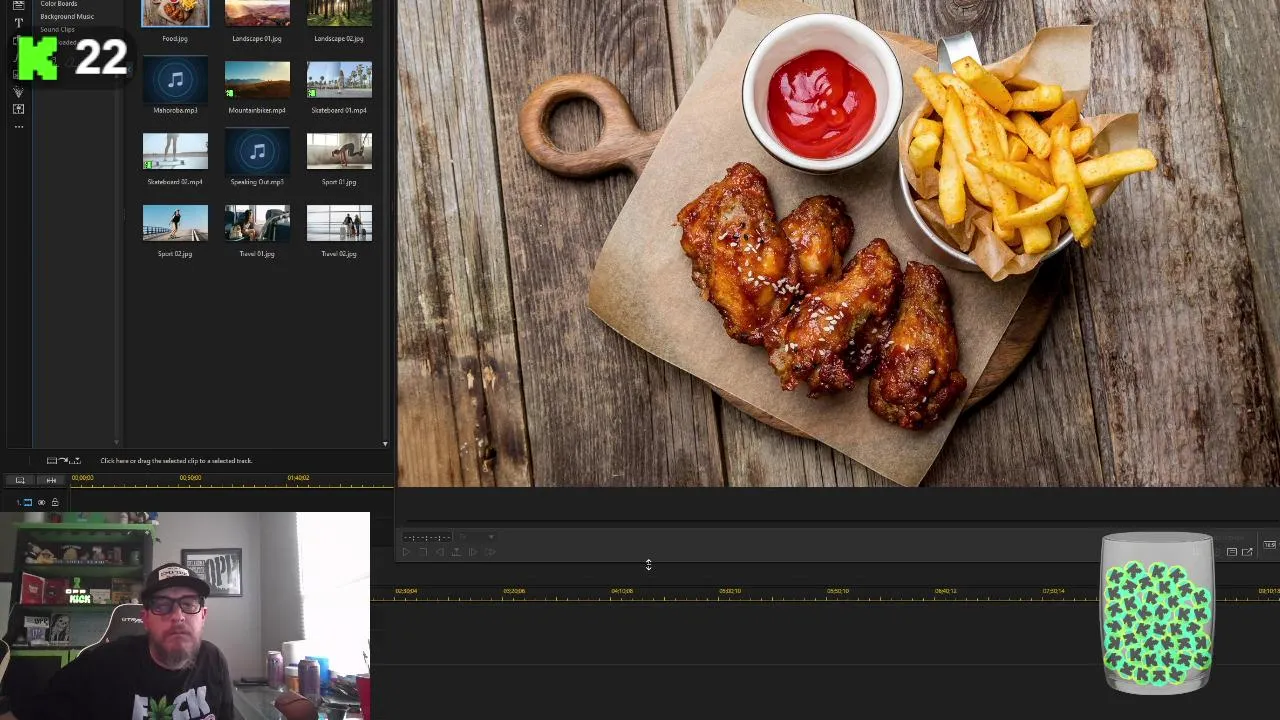
Task: Click the preview display options icon
Action: (x=1232, y=552)
